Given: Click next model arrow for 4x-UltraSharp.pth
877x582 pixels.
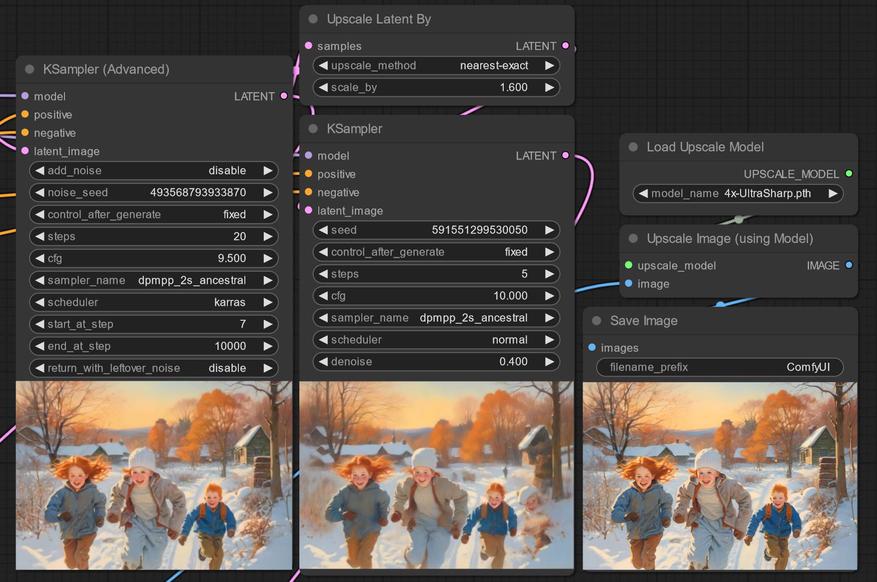Looking at the screenshot, I should 833,193.
